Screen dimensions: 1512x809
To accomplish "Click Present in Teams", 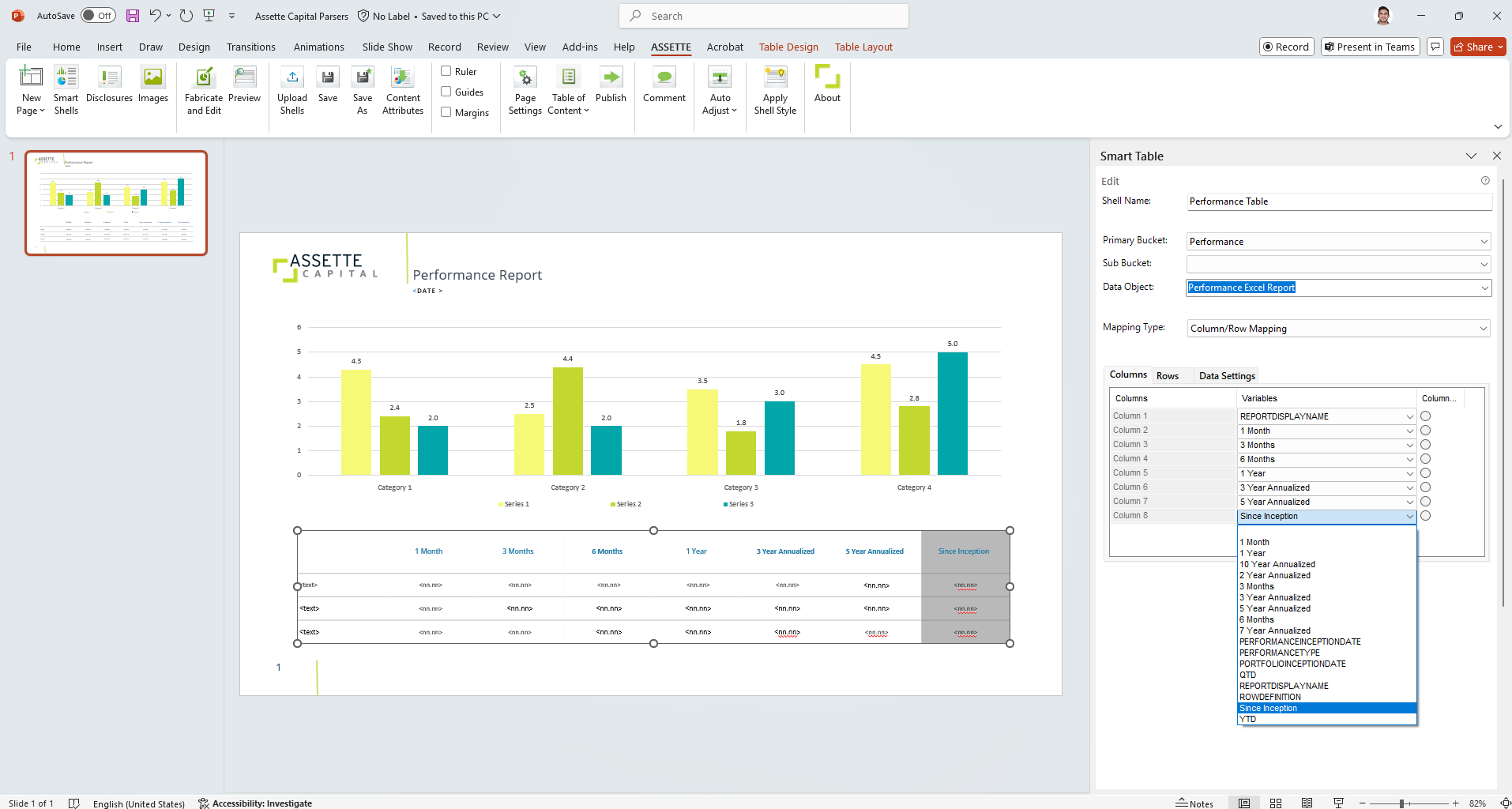I will point(1369,47).
